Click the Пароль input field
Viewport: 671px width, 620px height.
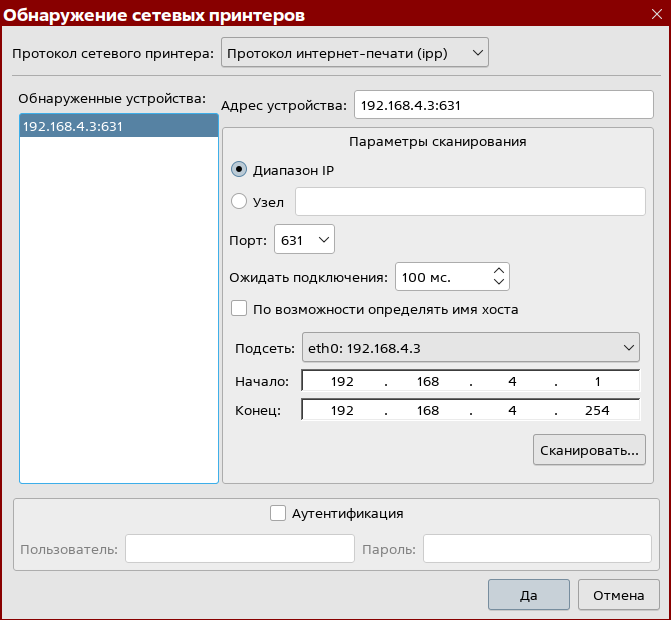537,549
